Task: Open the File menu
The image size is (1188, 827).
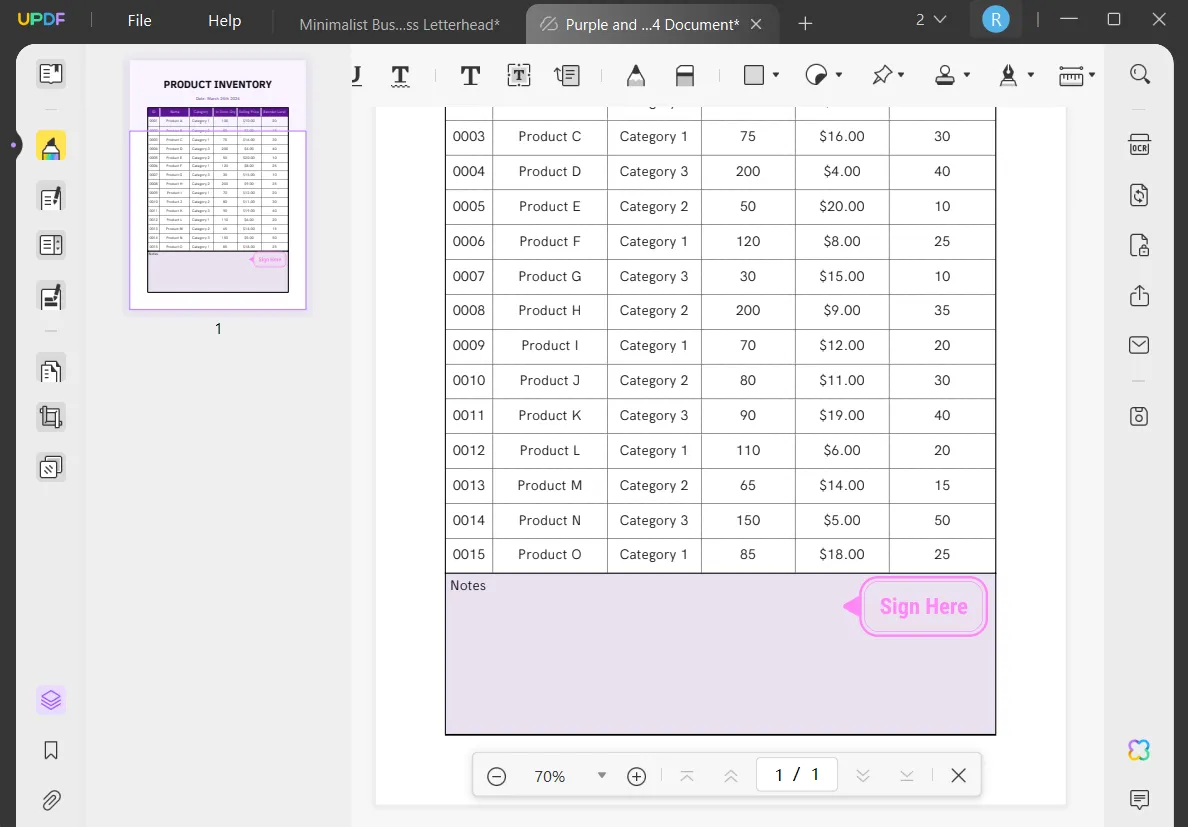Action: [139, 20]
